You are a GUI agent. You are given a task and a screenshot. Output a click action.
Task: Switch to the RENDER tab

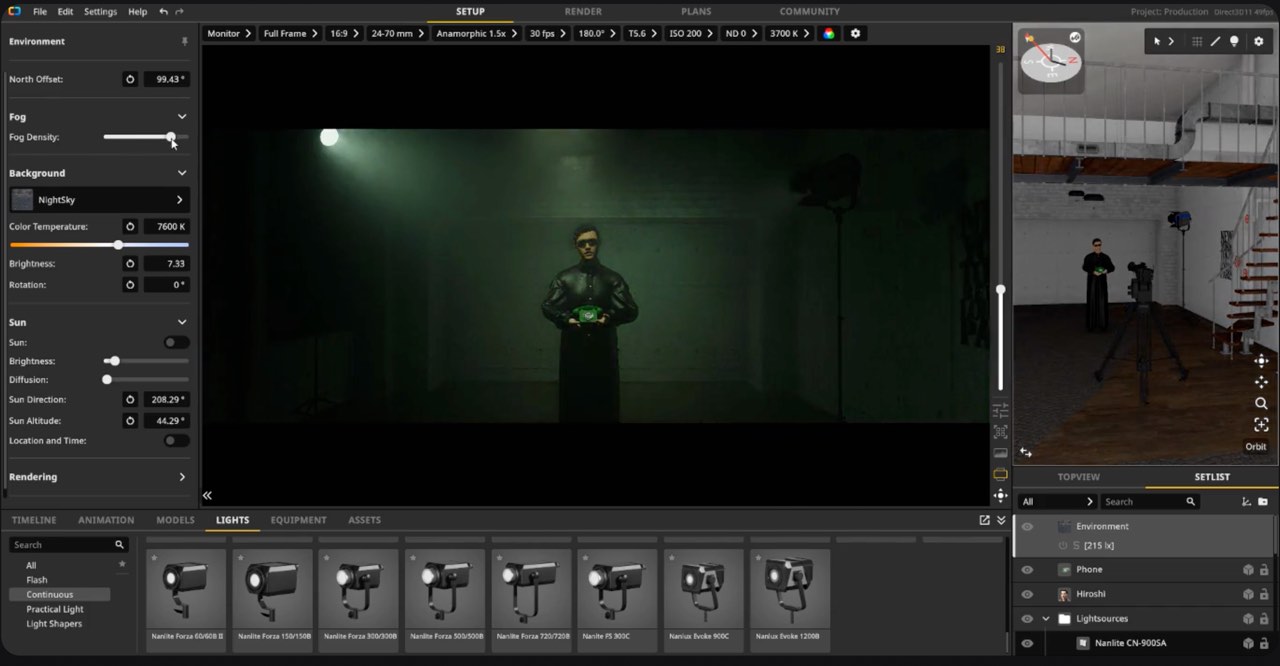click(583, 12)
